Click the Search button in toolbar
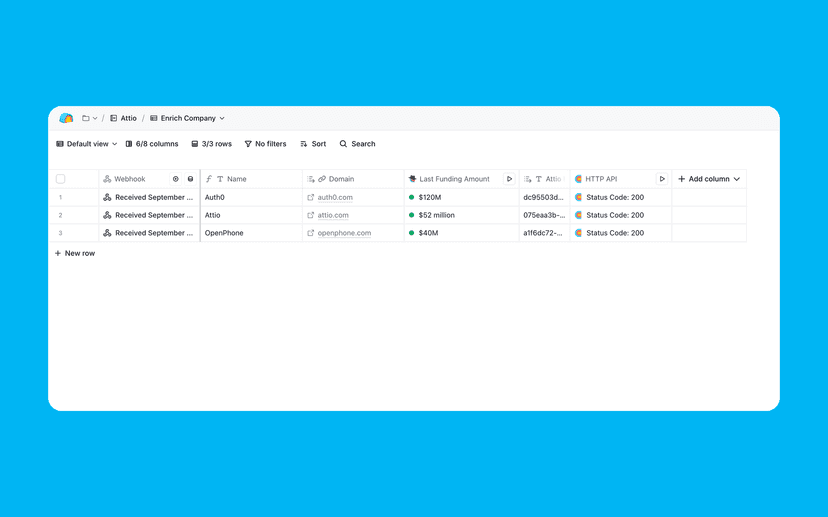 click(357, 144)
